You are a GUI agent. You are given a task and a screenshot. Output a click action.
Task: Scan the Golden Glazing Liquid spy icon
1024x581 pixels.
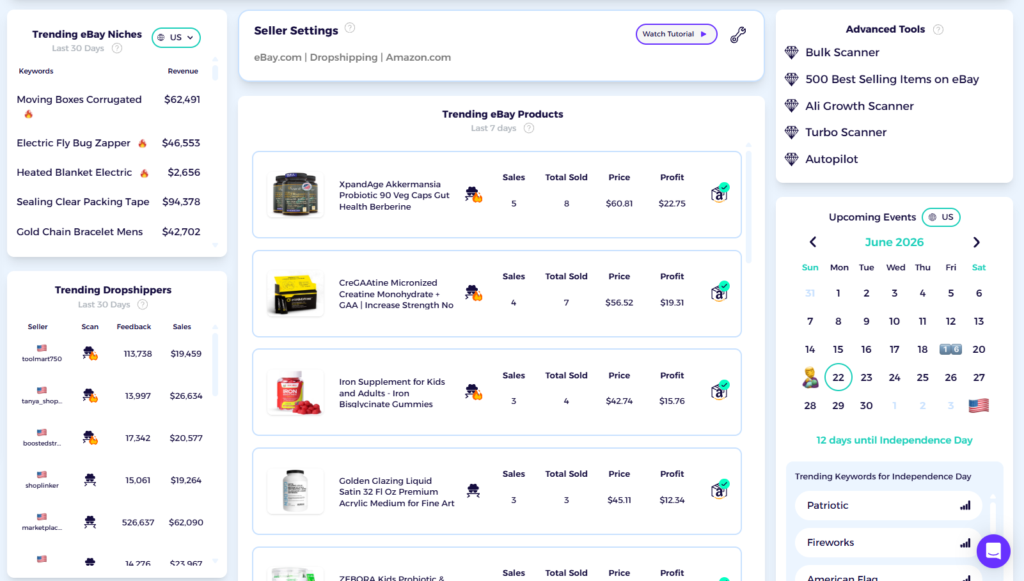click(473, 490)
